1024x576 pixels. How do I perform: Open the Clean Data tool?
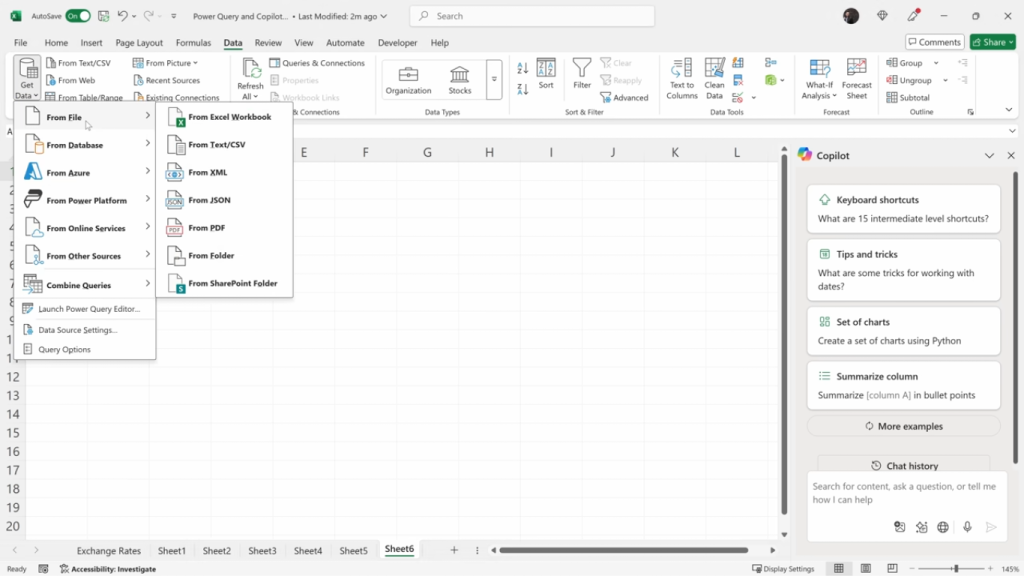[713, 79]
